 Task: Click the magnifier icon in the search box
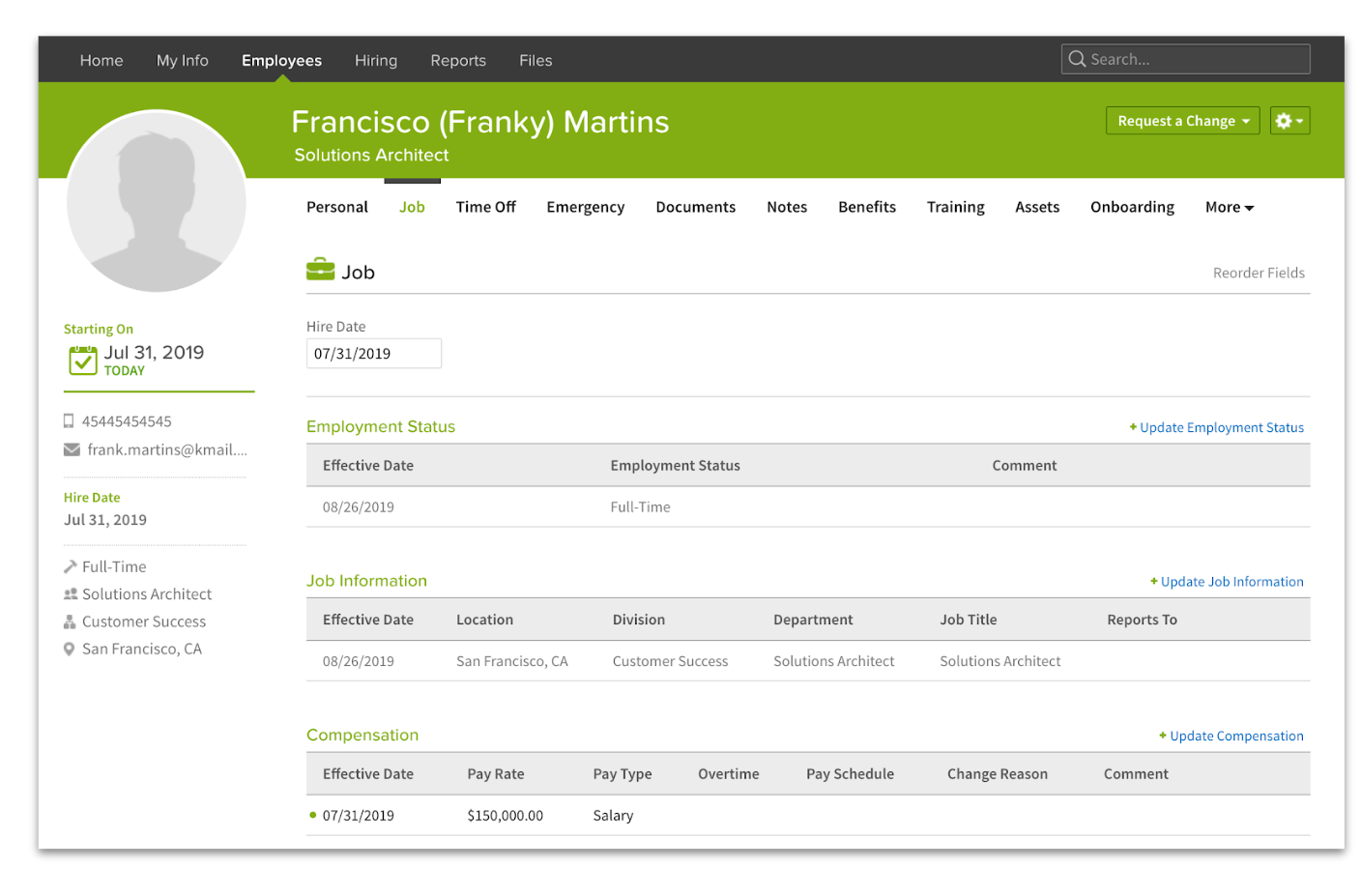point(1077,59)
